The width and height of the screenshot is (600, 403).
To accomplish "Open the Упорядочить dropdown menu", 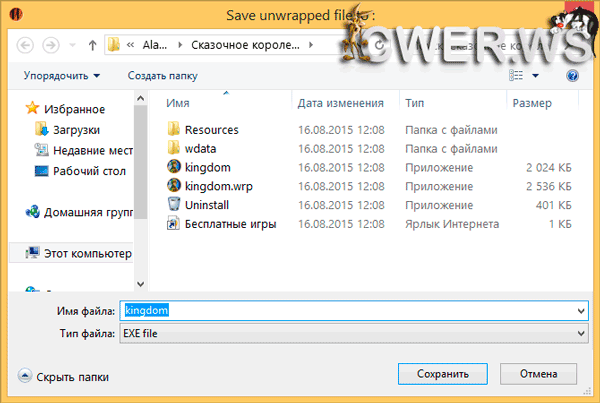I will click(61, 76).
